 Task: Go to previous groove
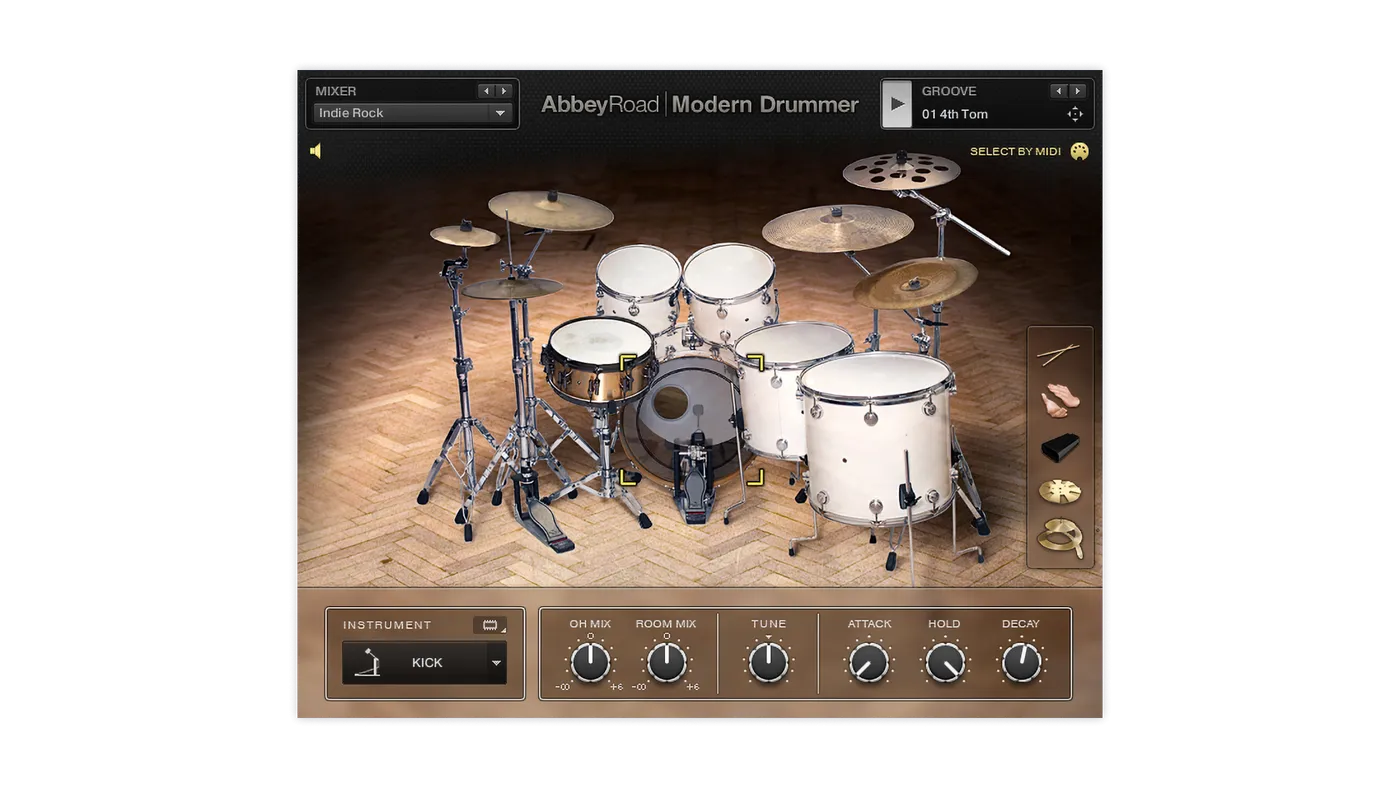(1059, 91)
